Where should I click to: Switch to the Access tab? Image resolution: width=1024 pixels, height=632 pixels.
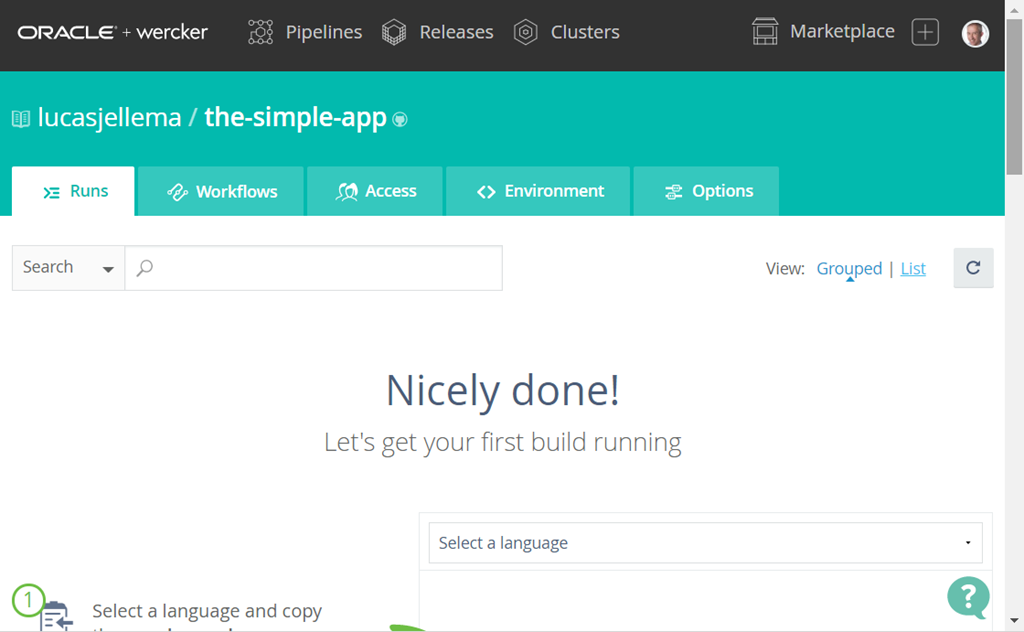[376, 191]
